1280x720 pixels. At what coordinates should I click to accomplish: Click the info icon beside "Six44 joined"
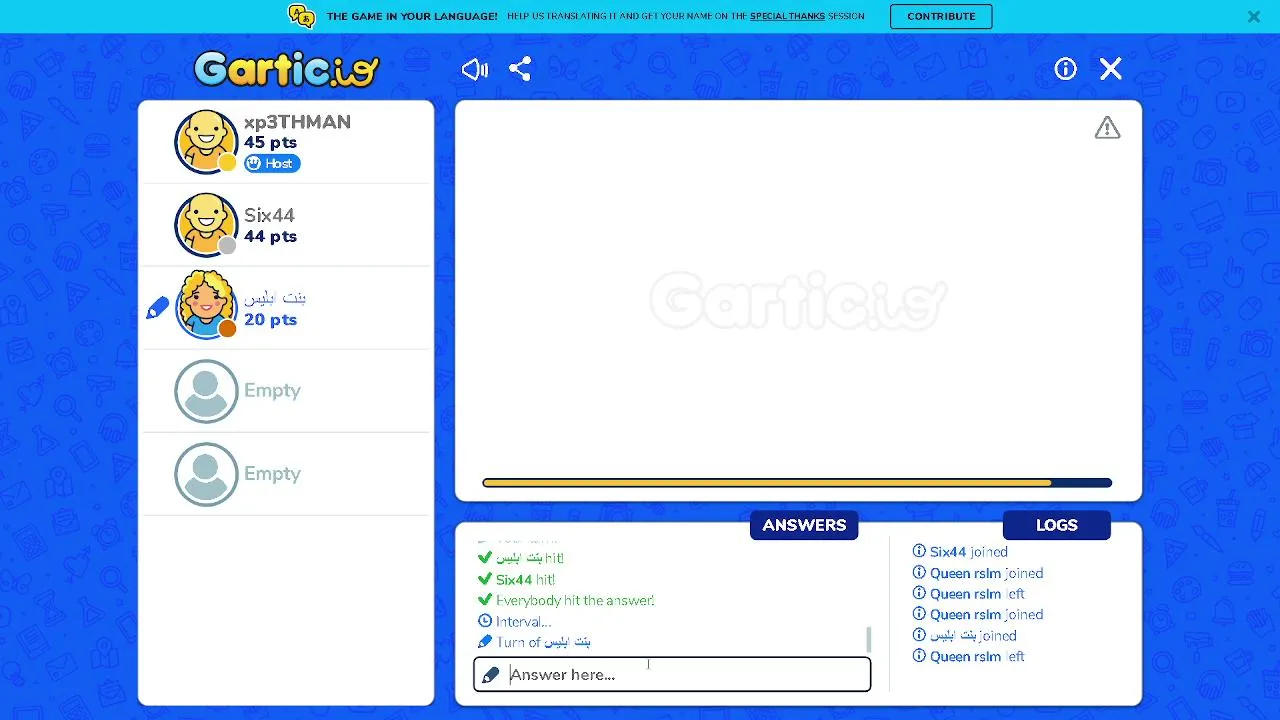(x=919, y=551)
